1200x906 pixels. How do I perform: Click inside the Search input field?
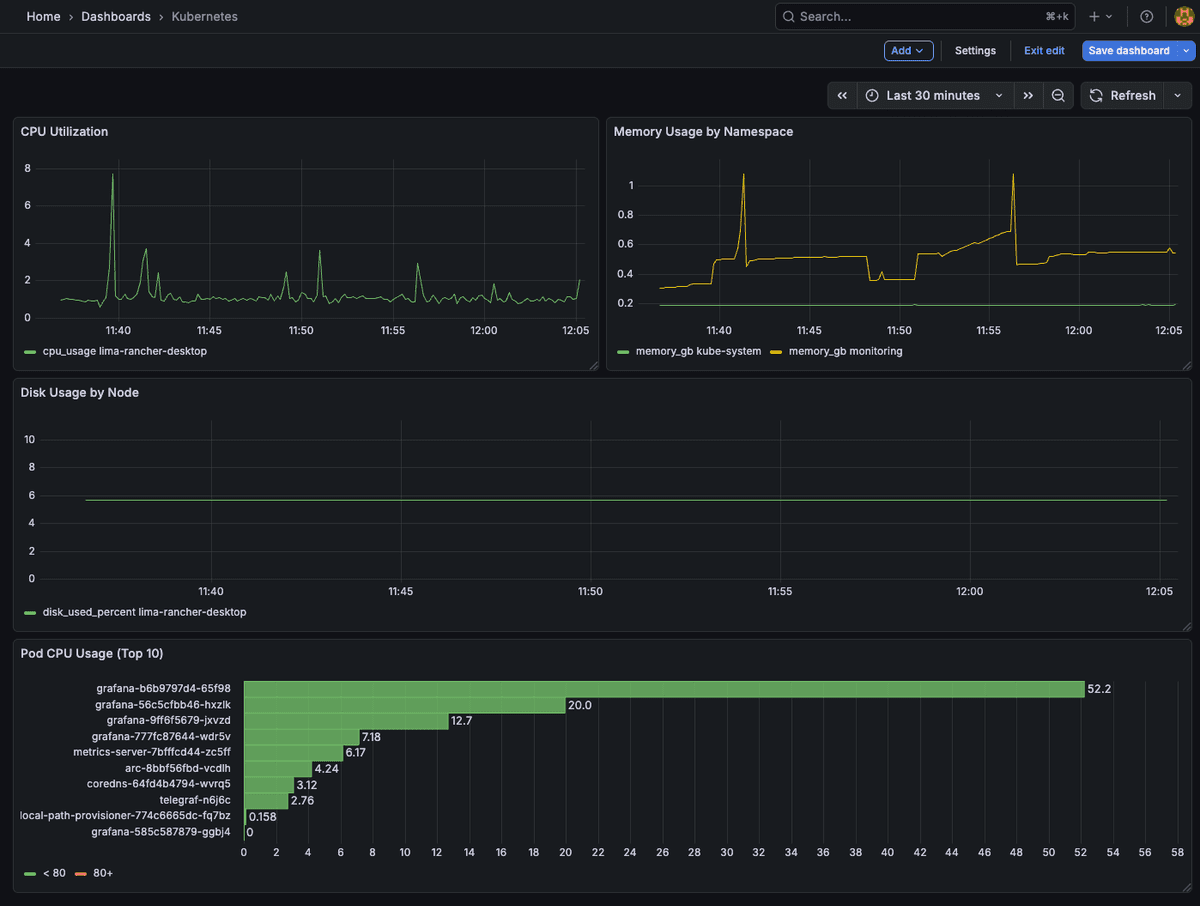click(x=900, y=16)
